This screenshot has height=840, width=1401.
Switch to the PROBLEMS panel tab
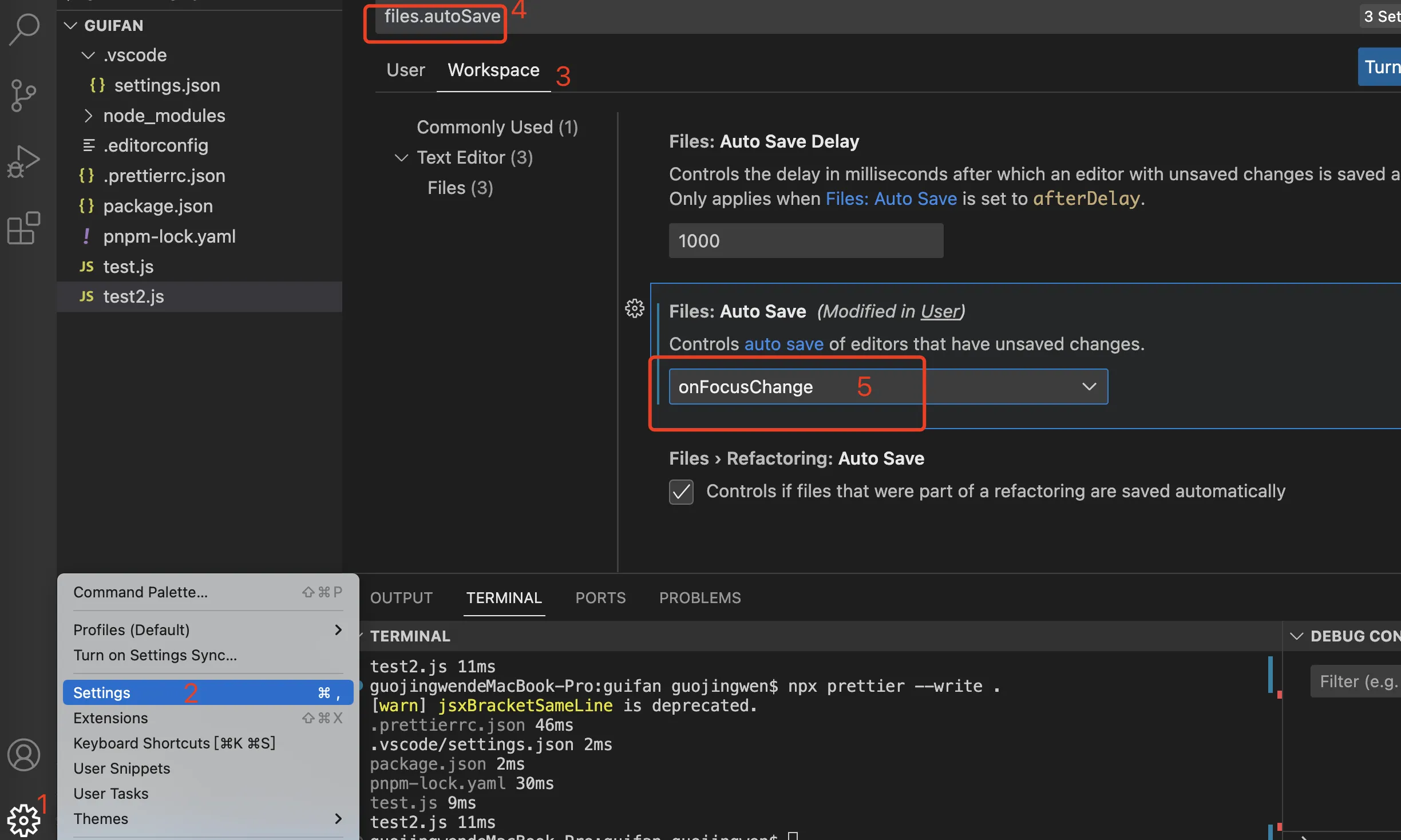pyautogui.click(x=700, y=598)
